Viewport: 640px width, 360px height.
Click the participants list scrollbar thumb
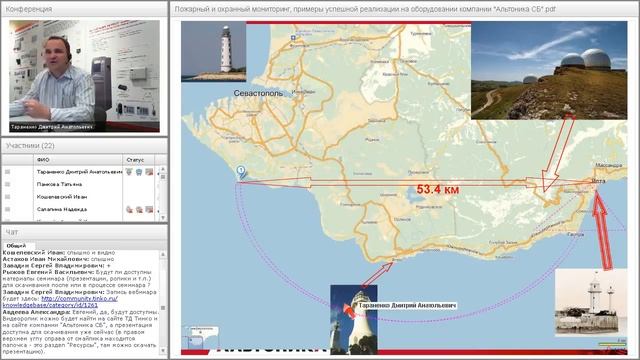pyautogui.click(x=162, y=177)
